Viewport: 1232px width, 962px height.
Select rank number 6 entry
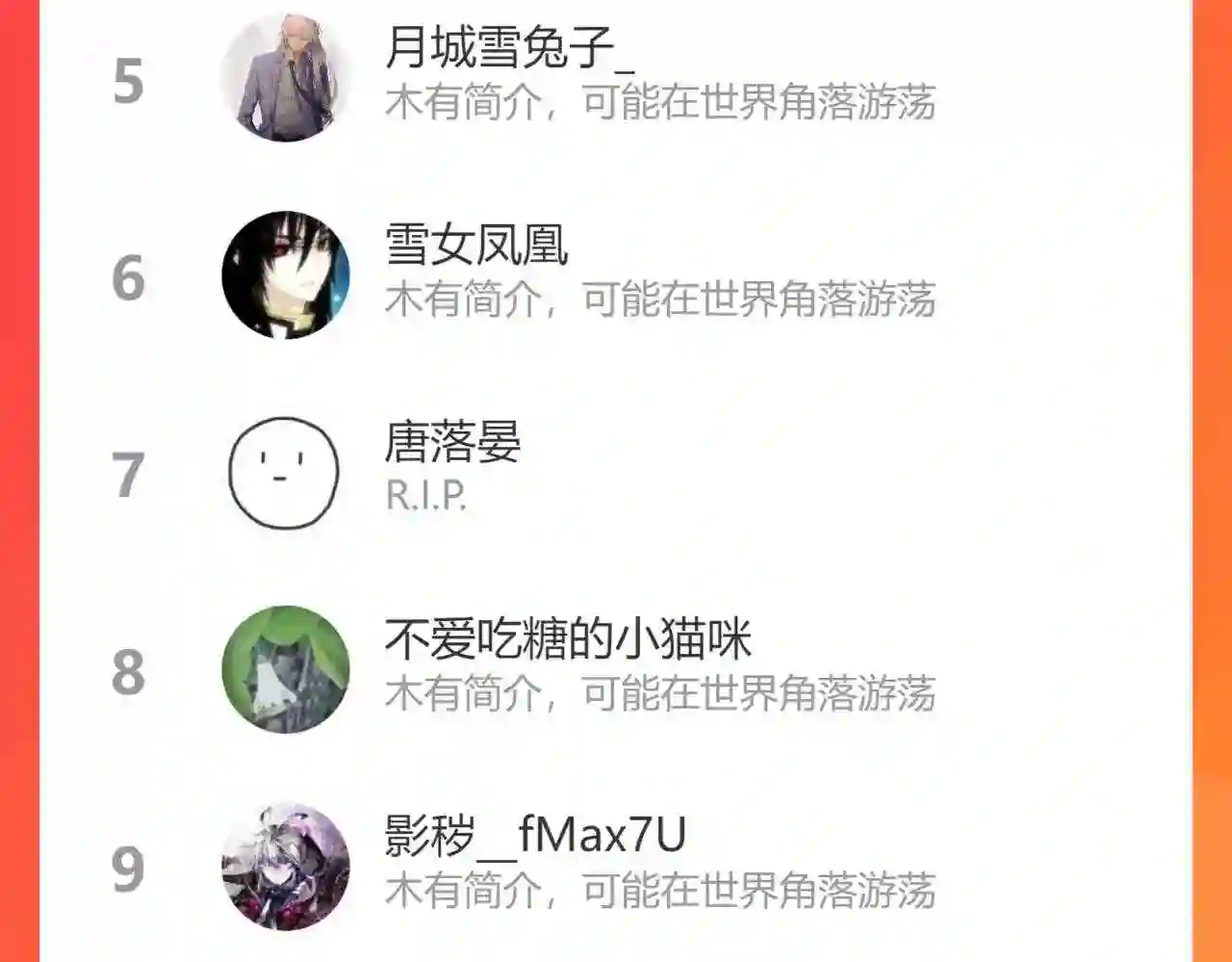(128, 278)
